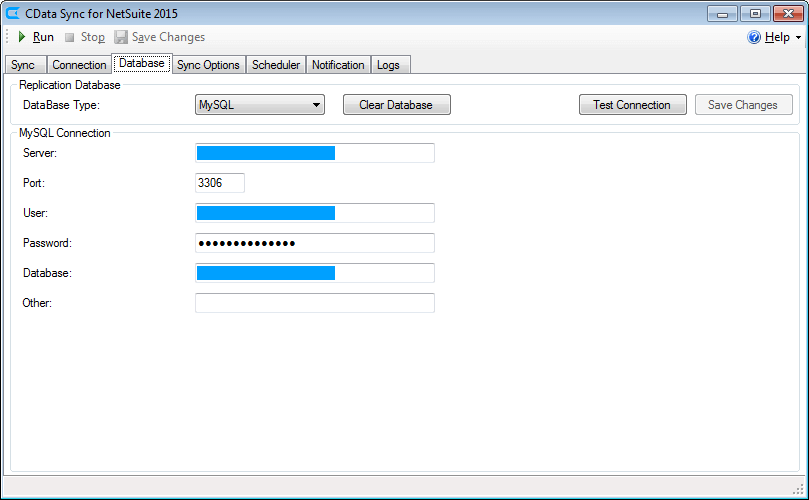Go to the Scheduler tab
809x500 pixels.
coord(276,65)
